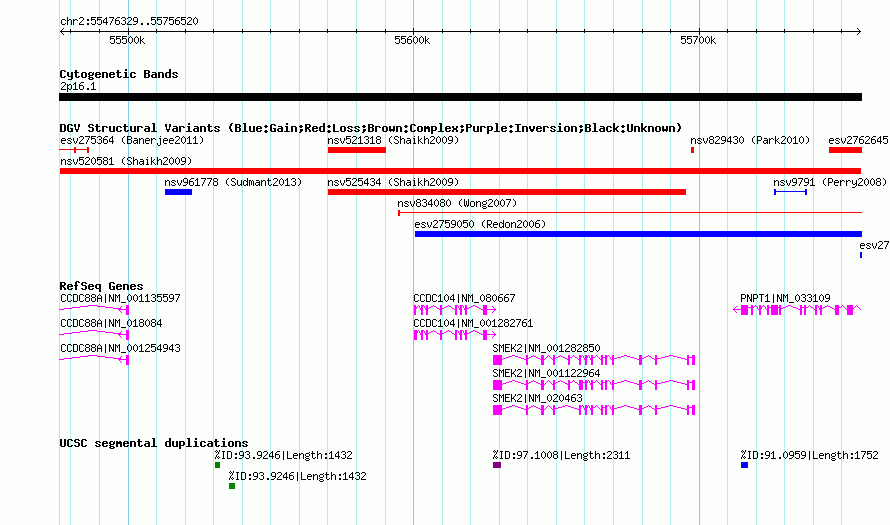Select the long red nsv520581 loss bar
This screenshot has width=890, height=525.
click(x=460, y=171)
